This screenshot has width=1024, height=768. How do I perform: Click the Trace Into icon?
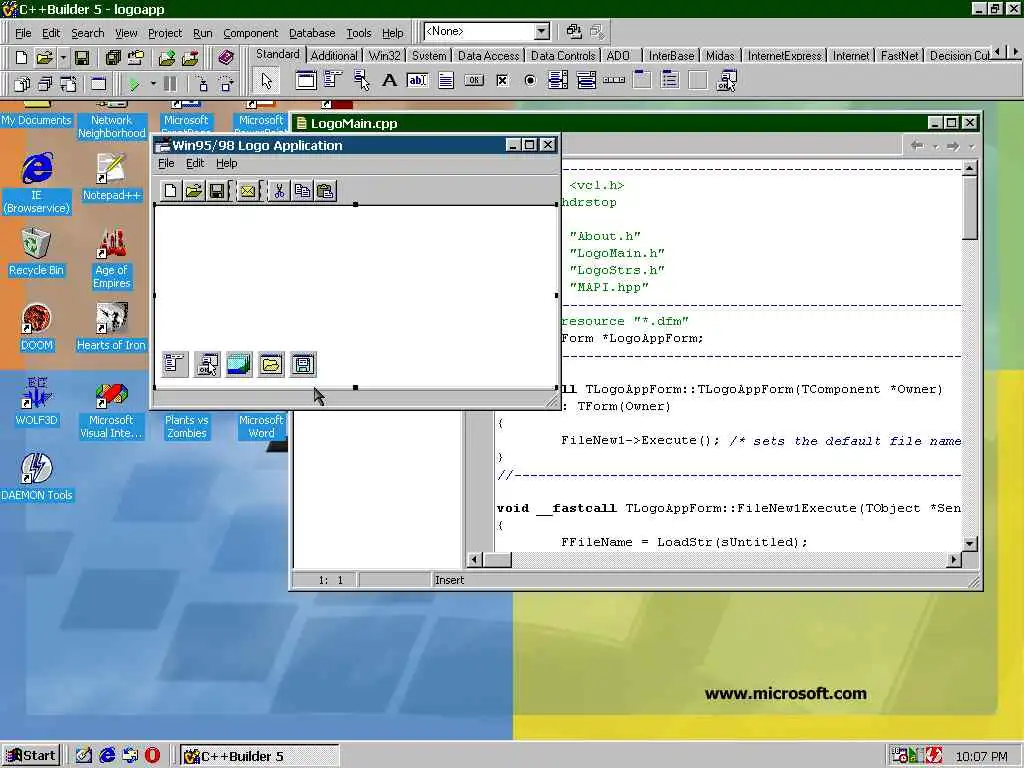[202, 84]
